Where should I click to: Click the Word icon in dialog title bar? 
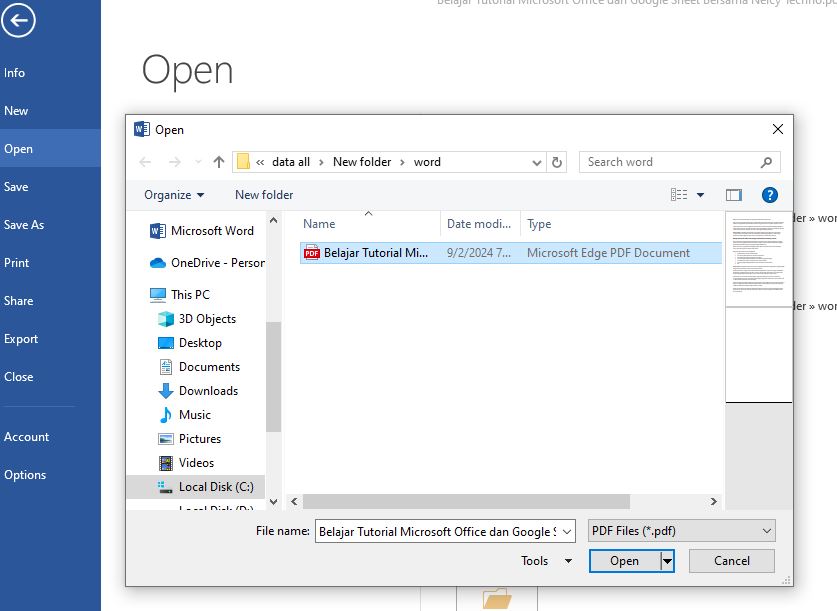pyautogui.click(x=141, y=129)
